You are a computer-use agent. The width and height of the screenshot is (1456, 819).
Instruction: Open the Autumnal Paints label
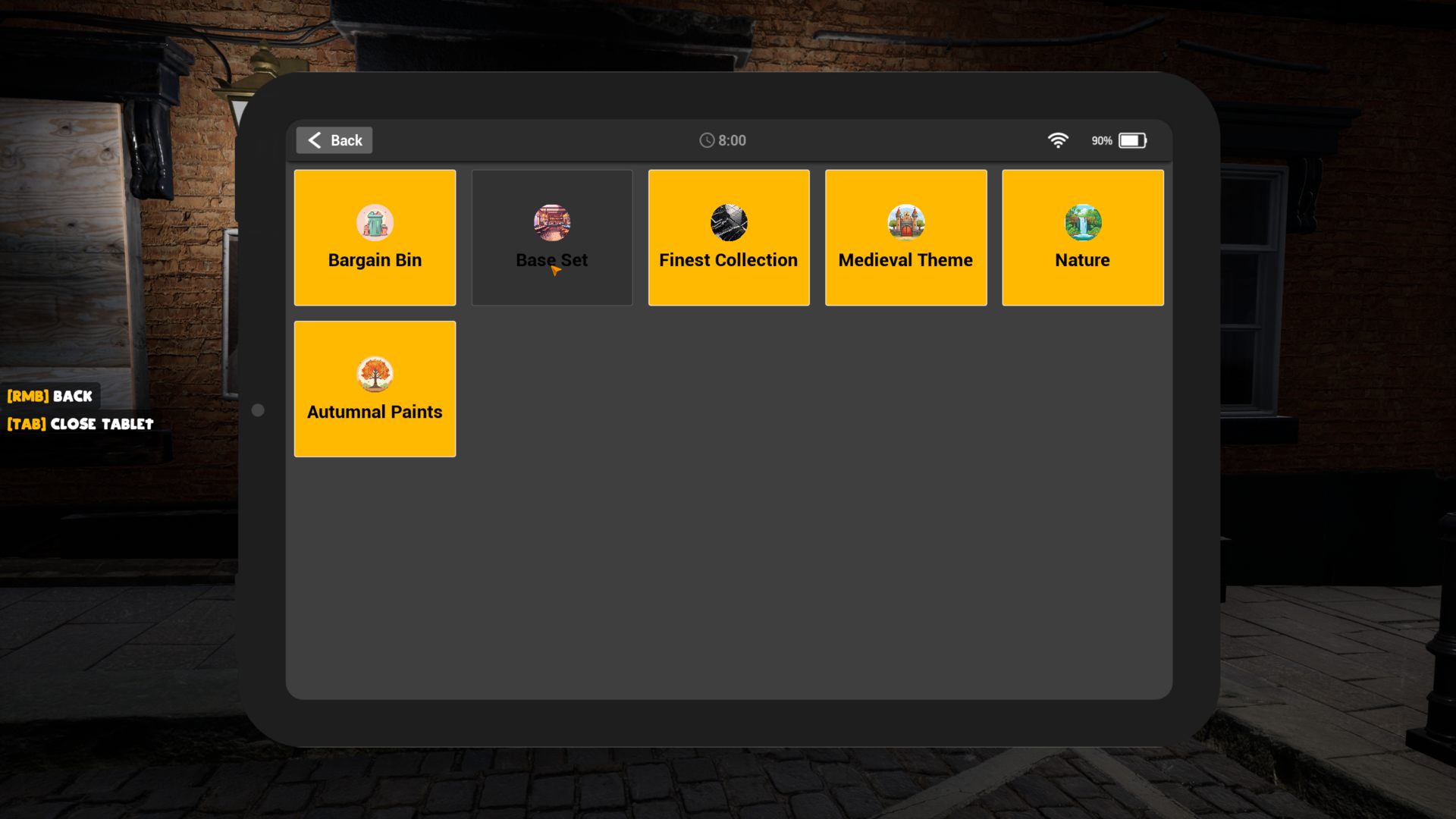click(375, 412)
